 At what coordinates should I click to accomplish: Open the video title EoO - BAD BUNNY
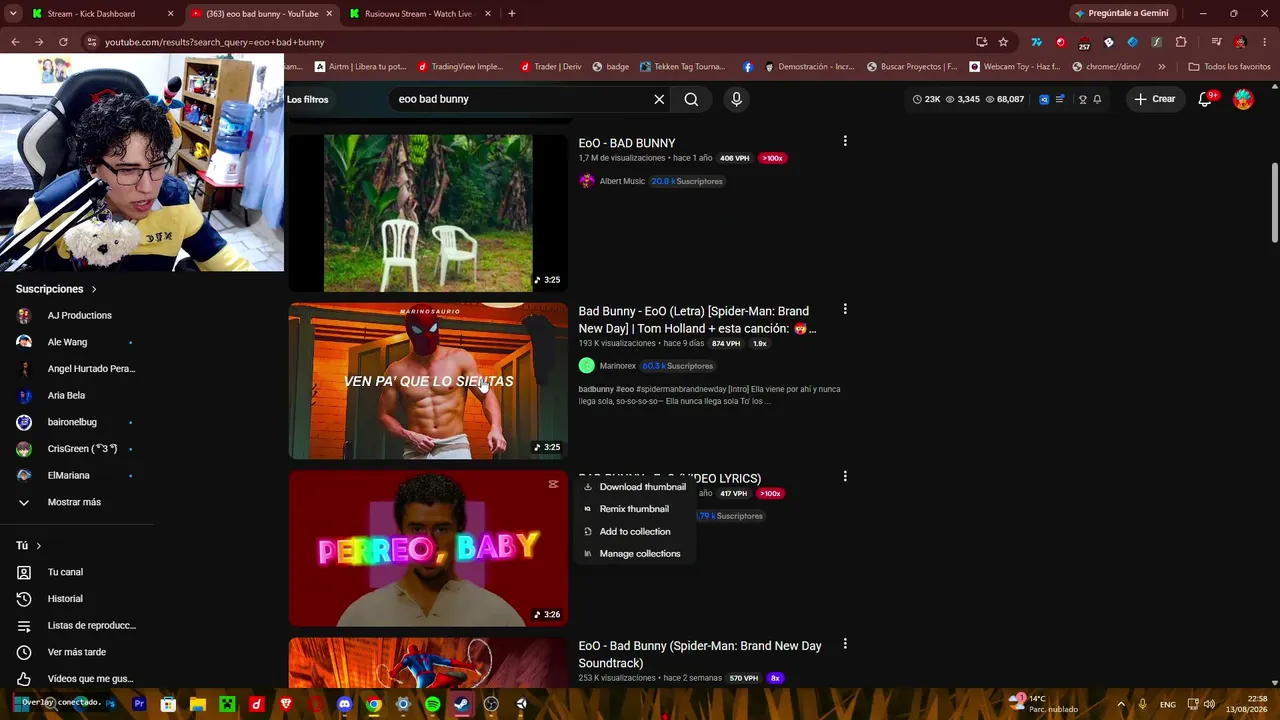tap(627, 143)
